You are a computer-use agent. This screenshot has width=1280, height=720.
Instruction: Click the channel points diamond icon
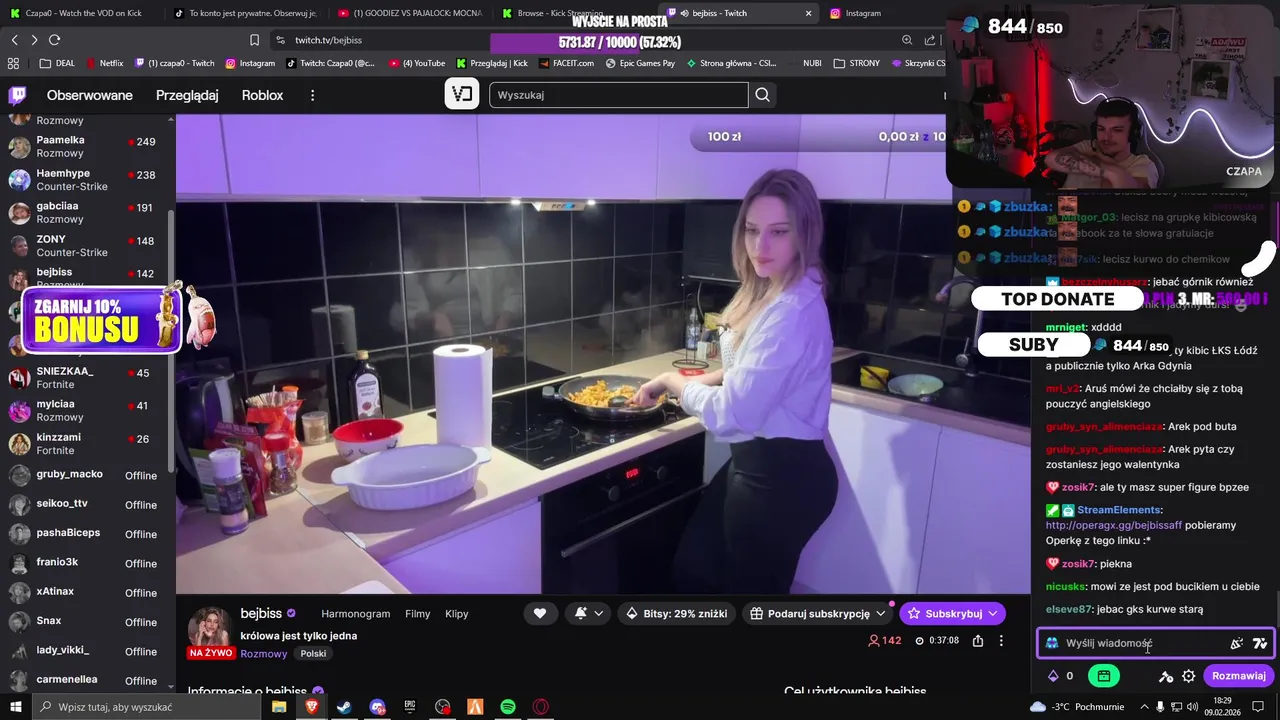(x=1053, y=676)
